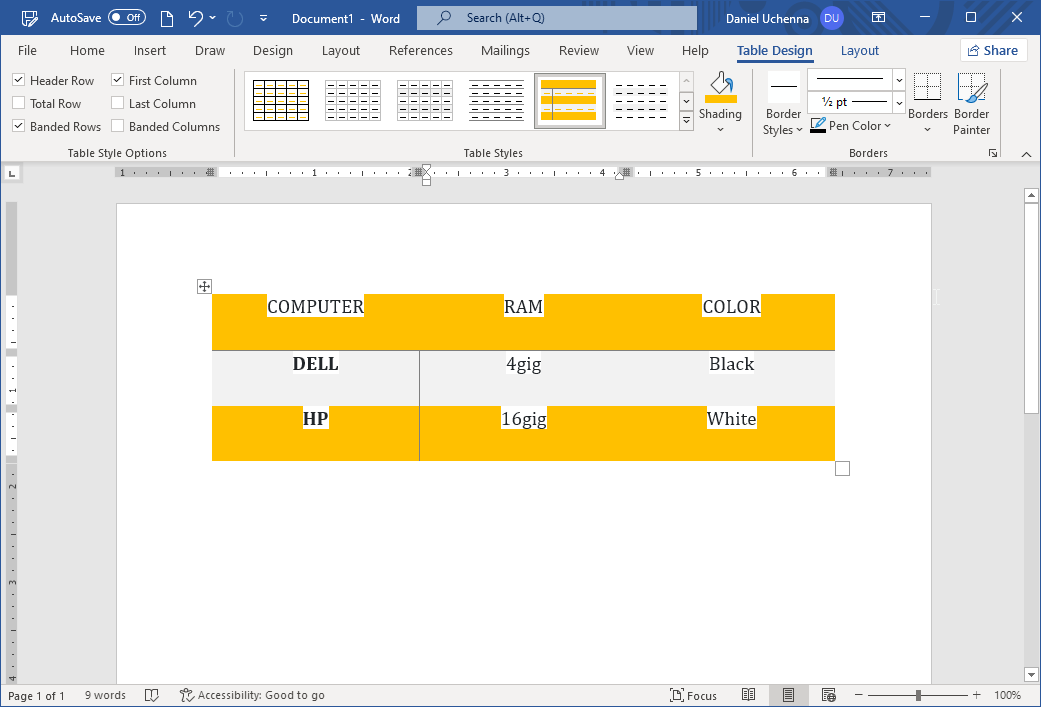Click the table move handle icon

click(204, 287)
